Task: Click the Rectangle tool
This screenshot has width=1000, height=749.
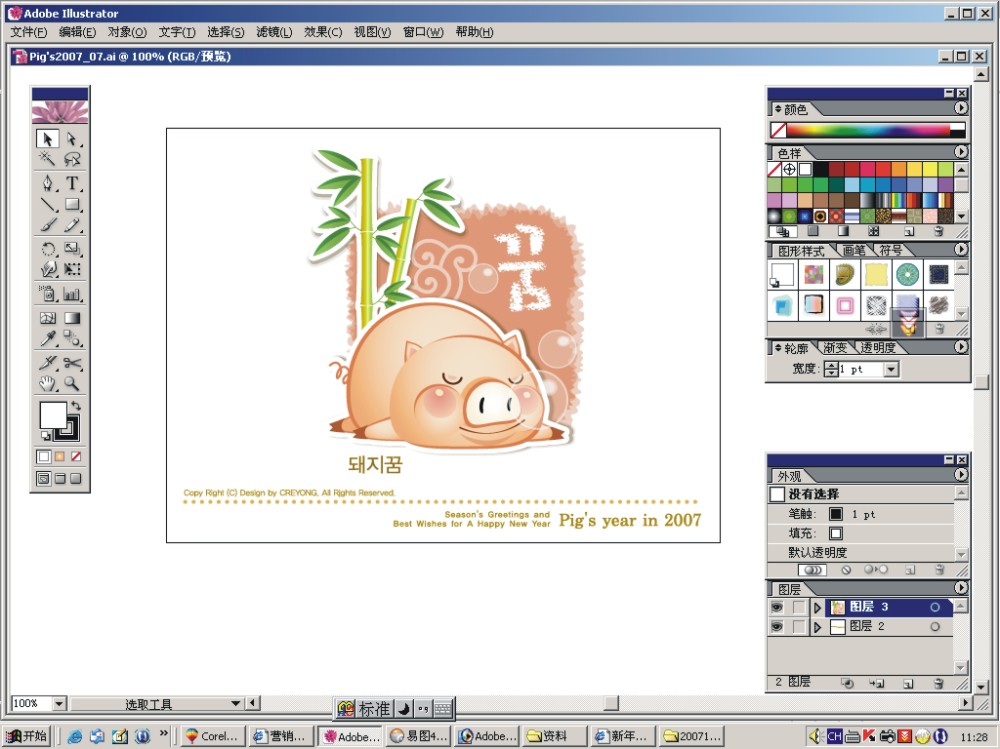Action: (x=73, y=205)
